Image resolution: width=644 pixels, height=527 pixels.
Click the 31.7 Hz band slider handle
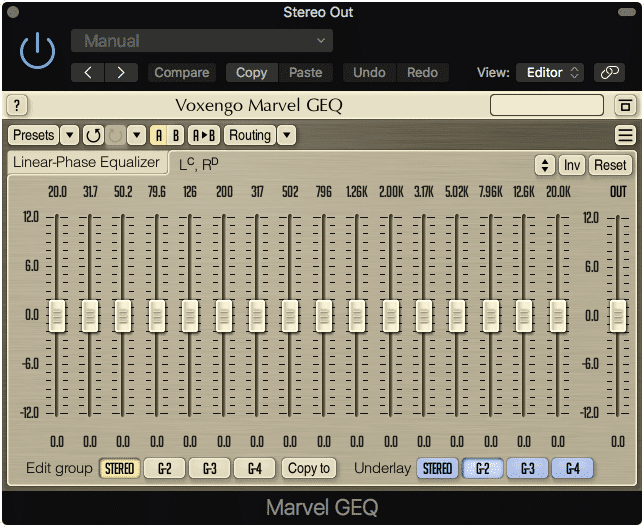90,315
